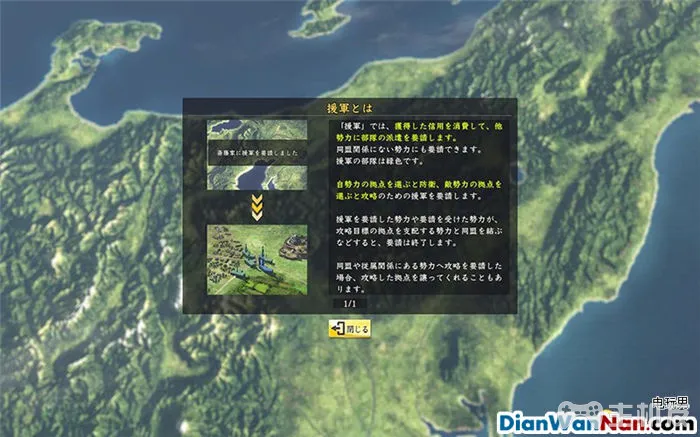Viewport: 700px width, 437px height.
Task: Click the exit arrow icon on 閉じる button
Action: tap(338, 329)
